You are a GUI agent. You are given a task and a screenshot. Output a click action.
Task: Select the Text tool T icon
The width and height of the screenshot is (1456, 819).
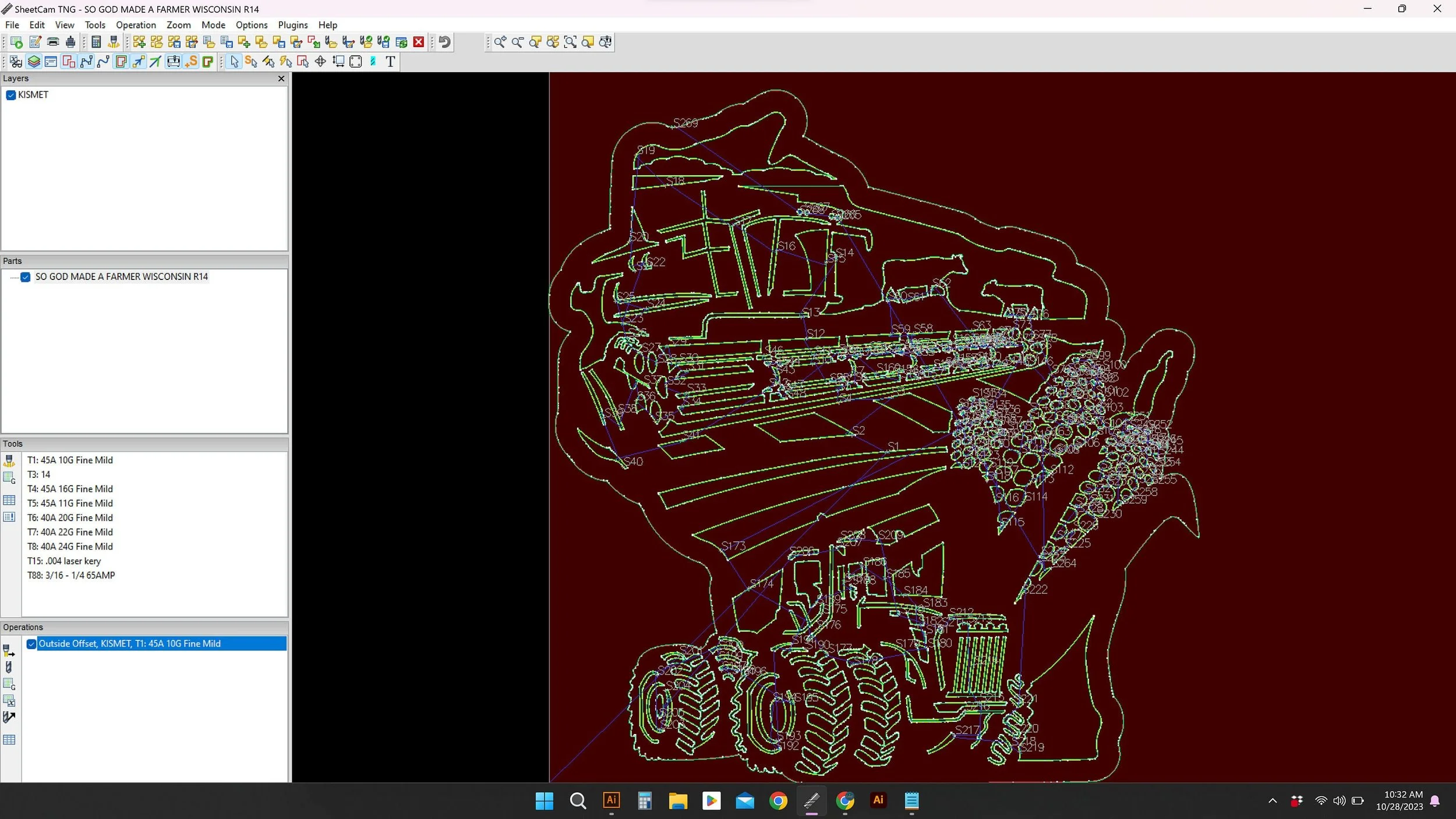[390, 62]
